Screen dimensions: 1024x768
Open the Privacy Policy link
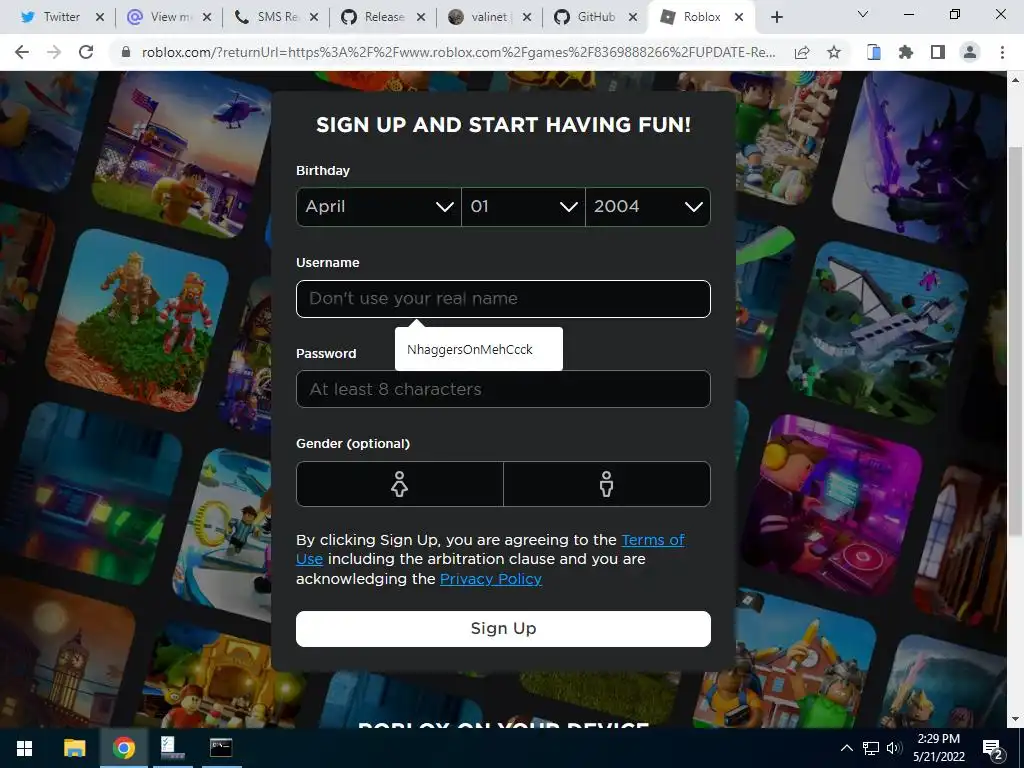490,579
